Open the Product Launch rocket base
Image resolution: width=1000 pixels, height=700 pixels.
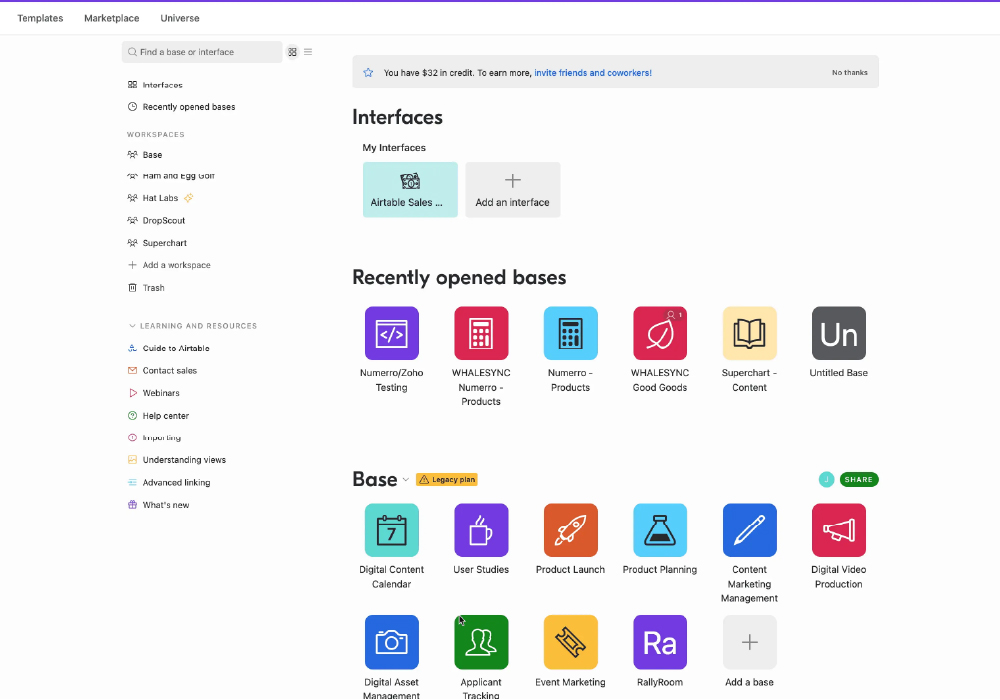(570, 530)
